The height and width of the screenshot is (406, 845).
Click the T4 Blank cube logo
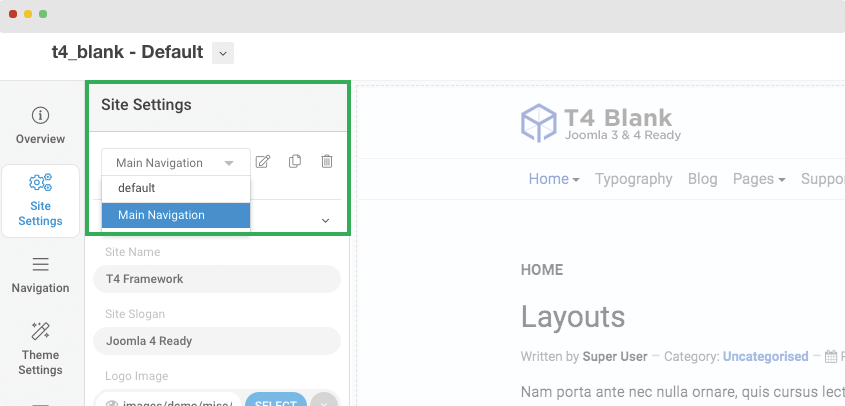point(538,123)
